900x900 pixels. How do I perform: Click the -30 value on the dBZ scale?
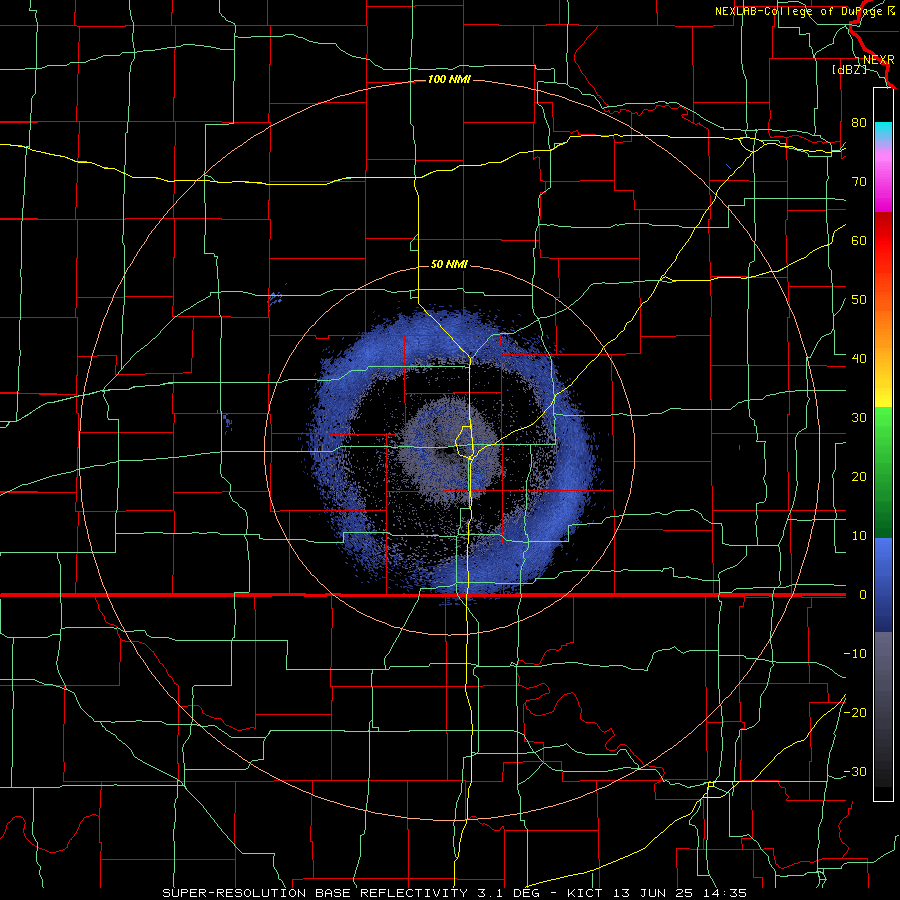855,771
